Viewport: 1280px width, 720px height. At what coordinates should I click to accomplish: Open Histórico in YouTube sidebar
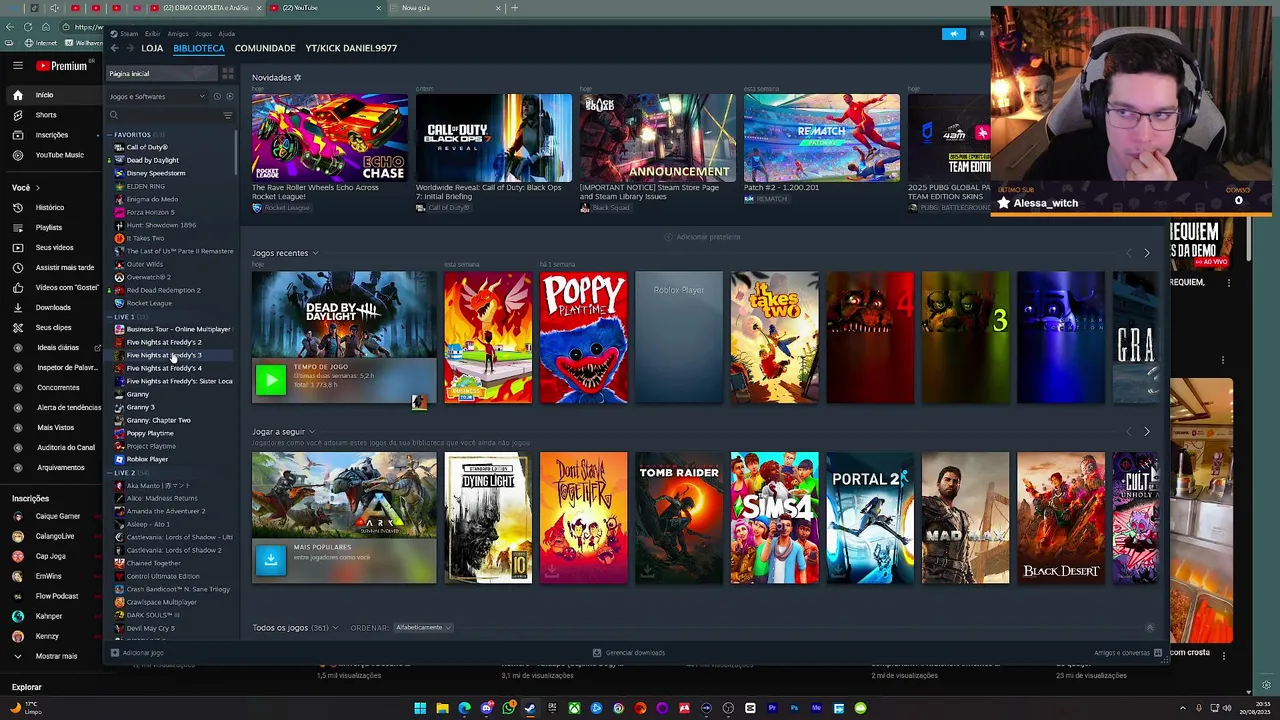point(49,208)
